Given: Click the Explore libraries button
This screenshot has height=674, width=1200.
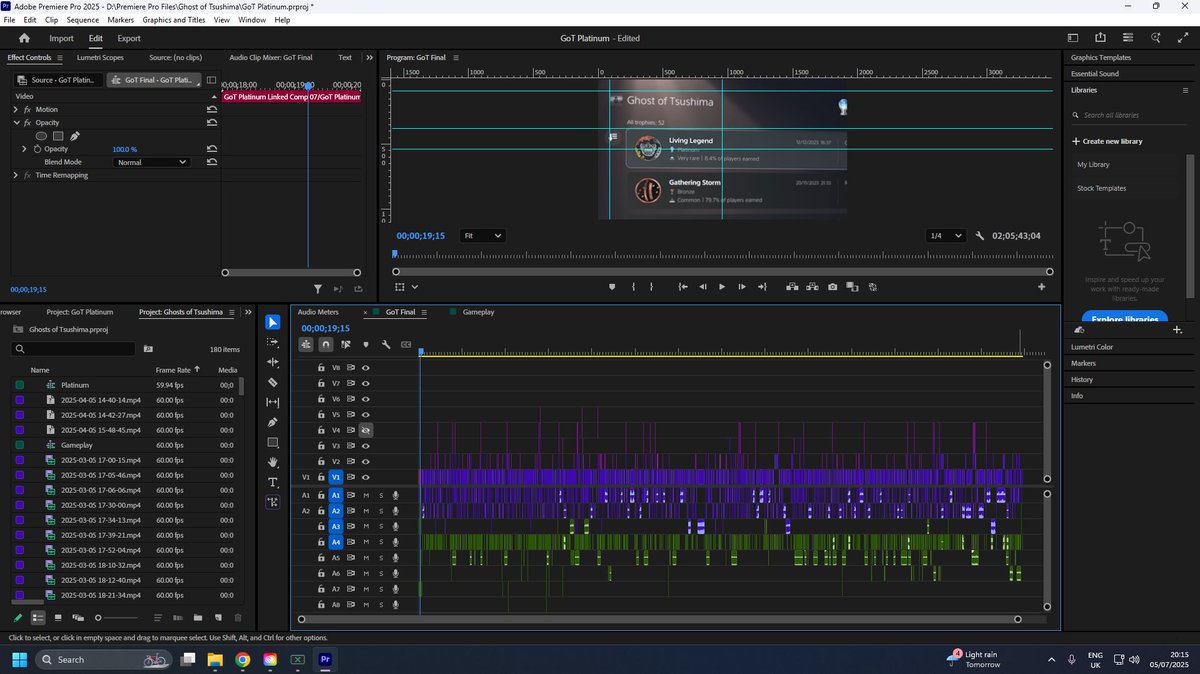Looking at the screenshot, I should coord(1127,319).
